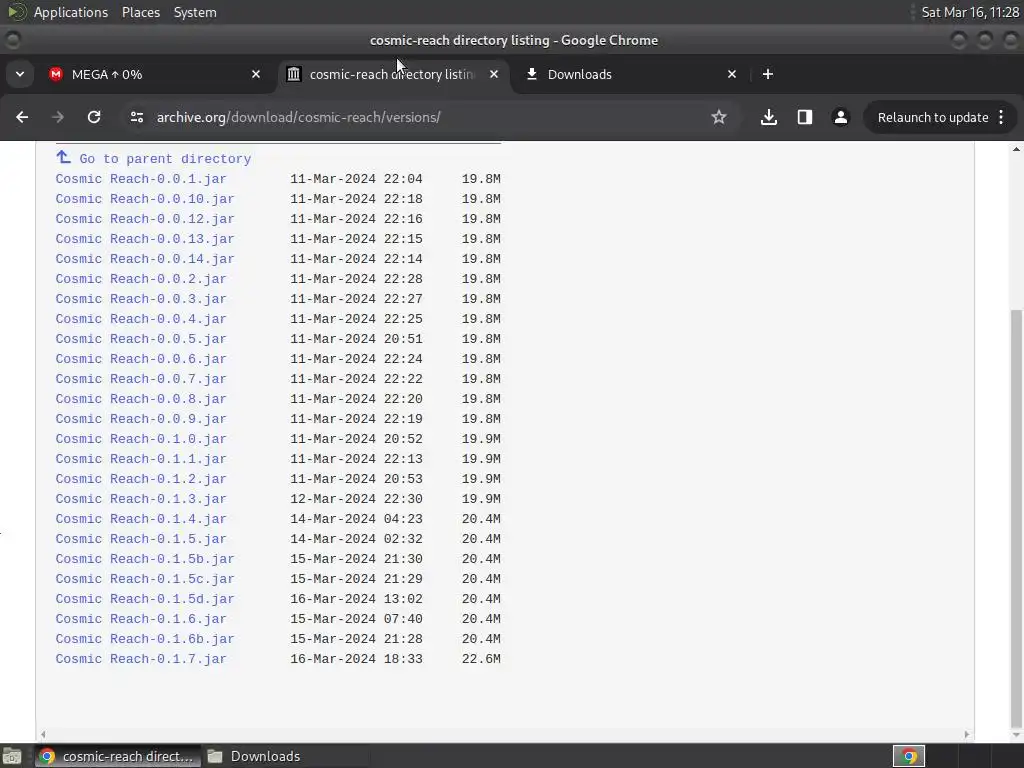Open Cosmic Reach-0.0.5.jar link

tap(141, 339)
